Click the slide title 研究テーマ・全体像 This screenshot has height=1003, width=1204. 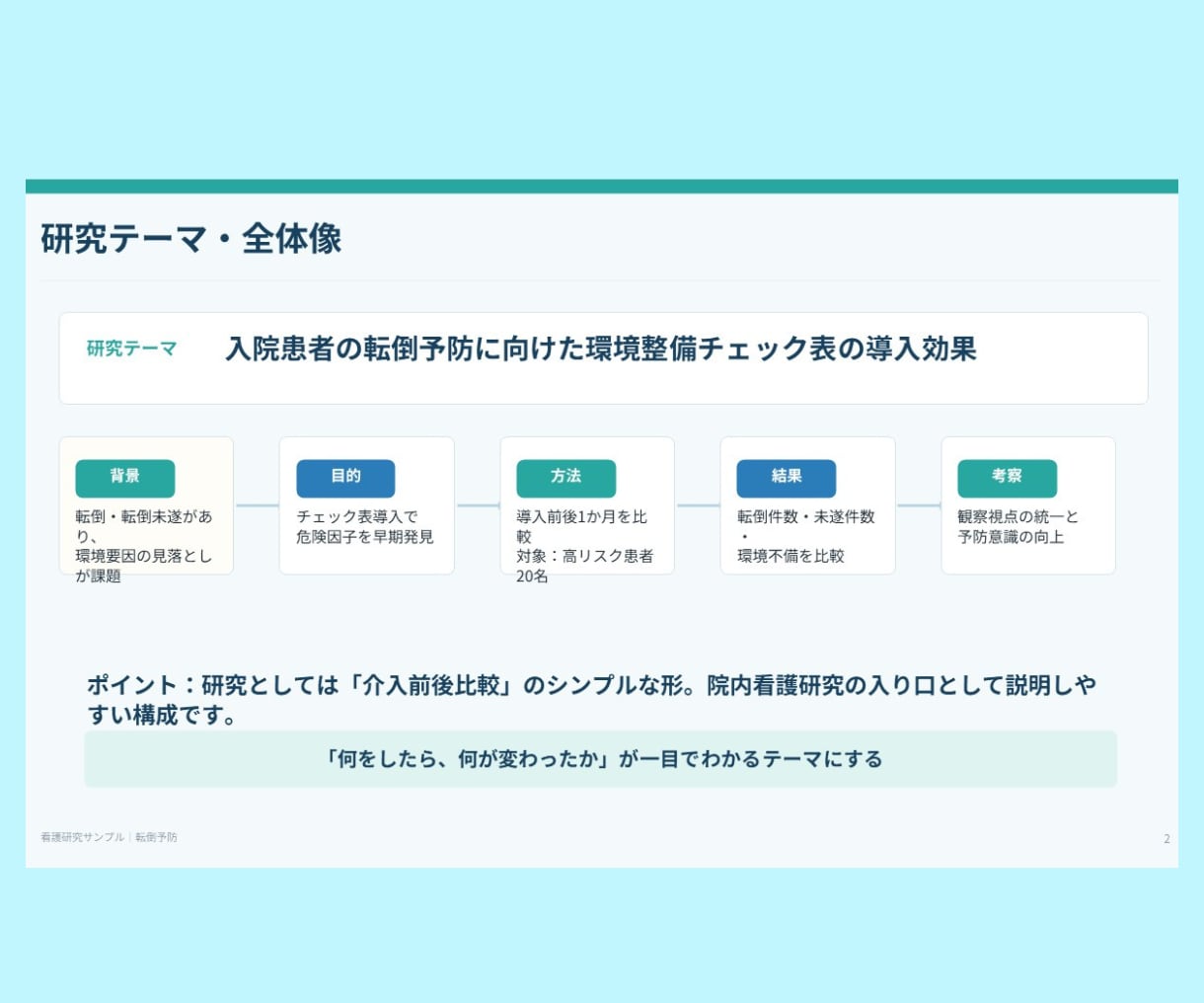click(191, 239)
